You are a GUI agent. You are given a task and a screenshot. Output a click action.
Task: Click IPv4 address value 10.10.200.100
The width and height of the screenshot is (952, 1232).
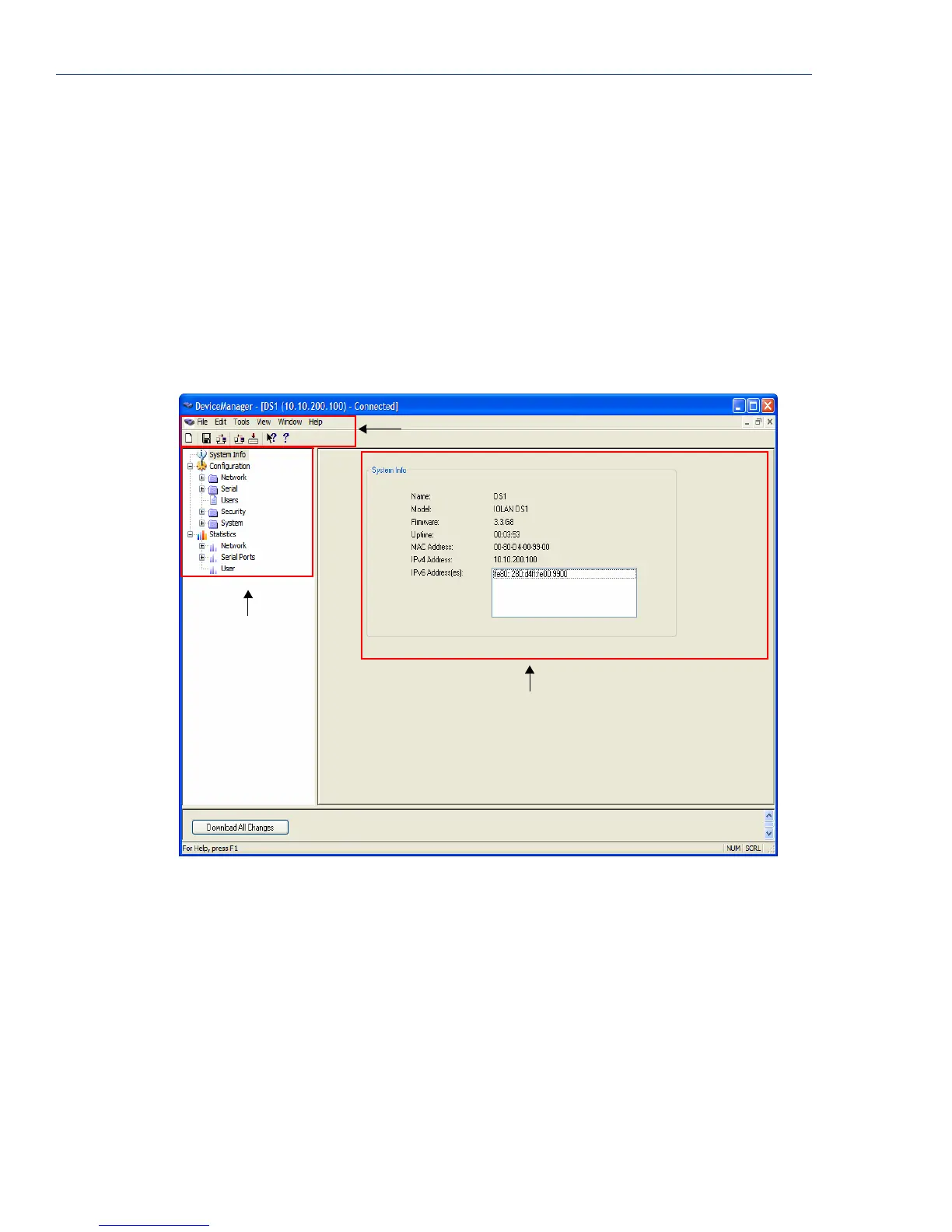516,560
